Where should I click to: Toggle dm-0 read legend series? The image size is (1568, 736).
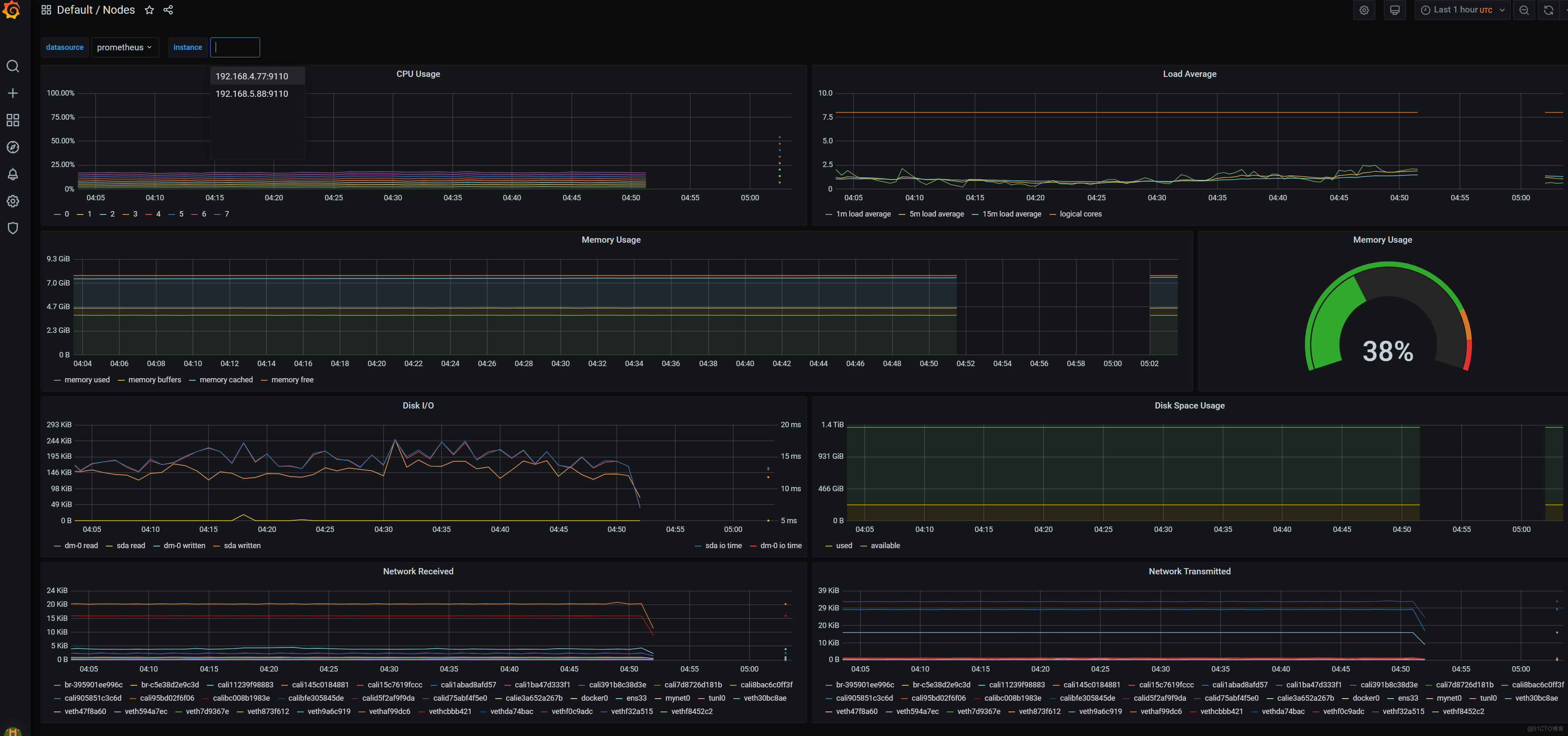pos(81,546)
